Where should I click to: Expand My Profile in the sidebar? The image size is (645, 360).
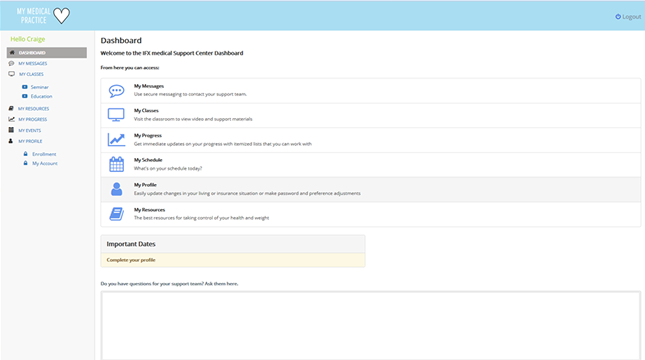30,141
